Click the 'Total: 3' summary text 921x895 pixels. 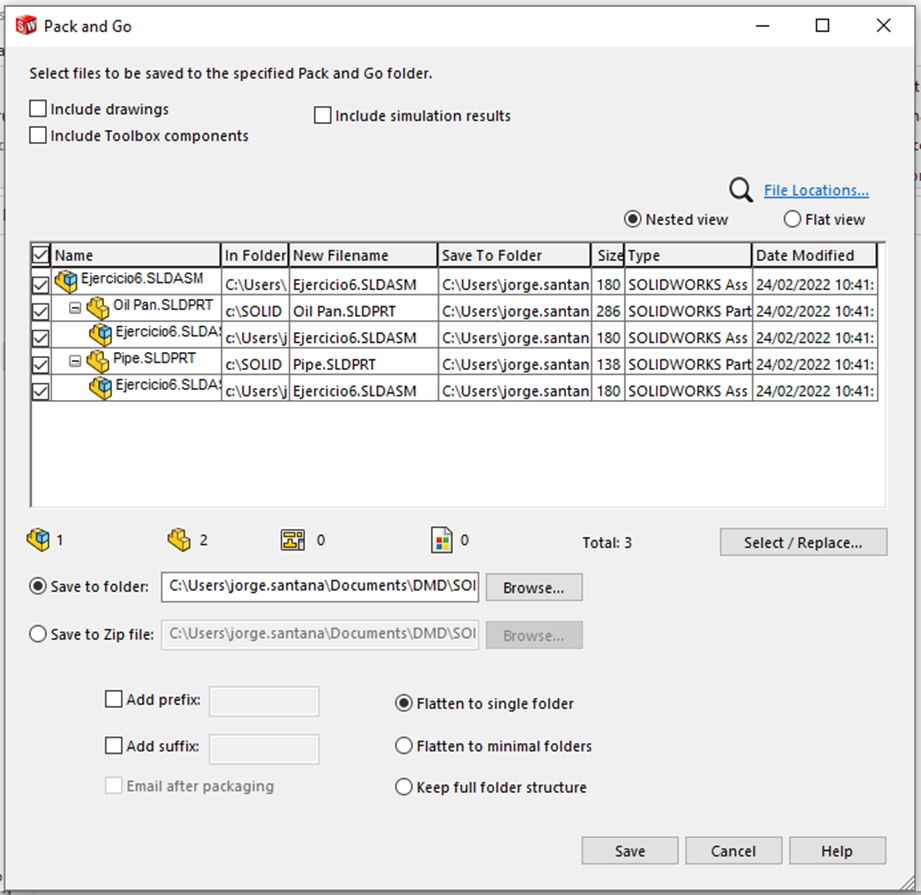tap(607, 543)
